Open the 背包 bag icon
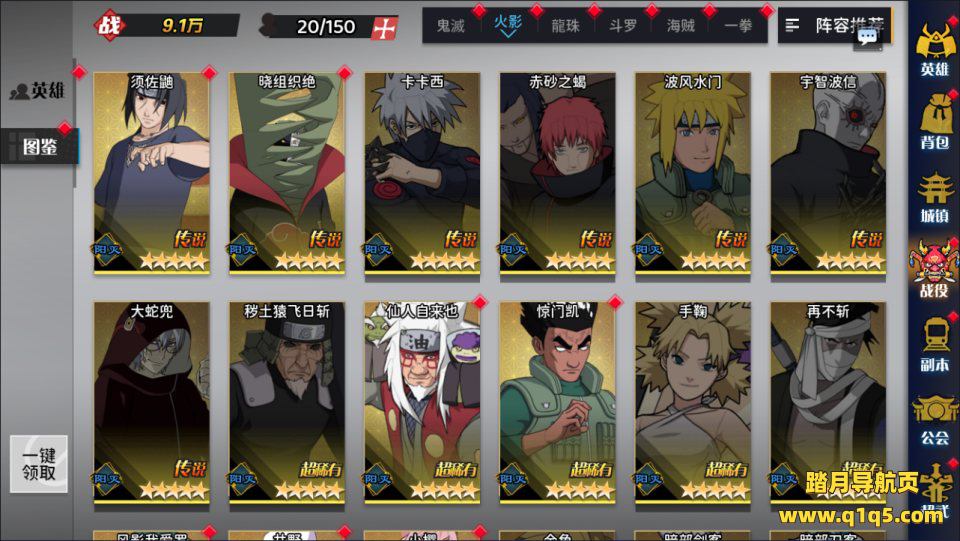 coord(934,122)
